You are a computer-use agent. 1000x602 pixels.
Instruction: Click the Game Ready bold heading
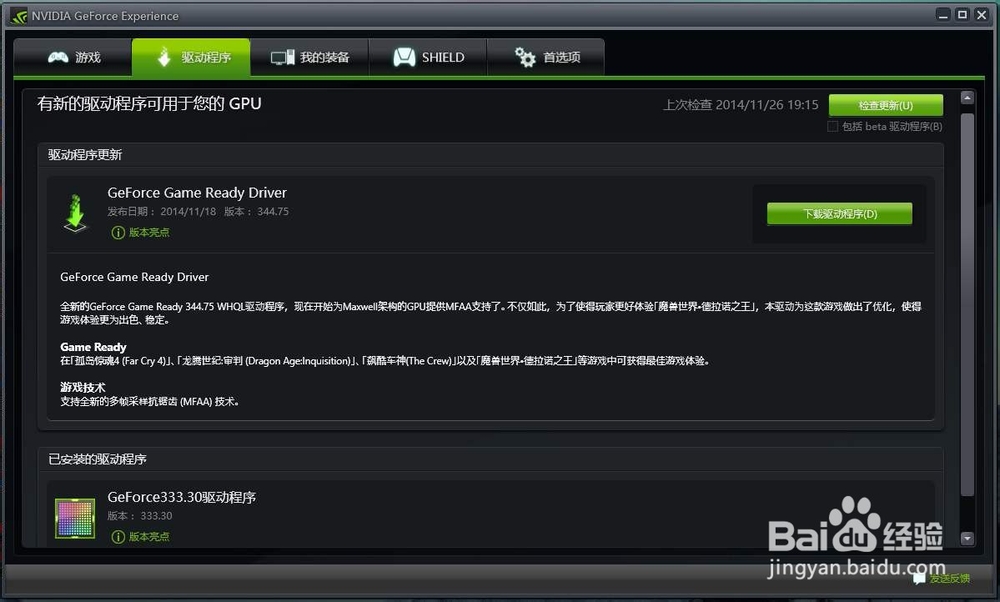(x=93, y=347)
